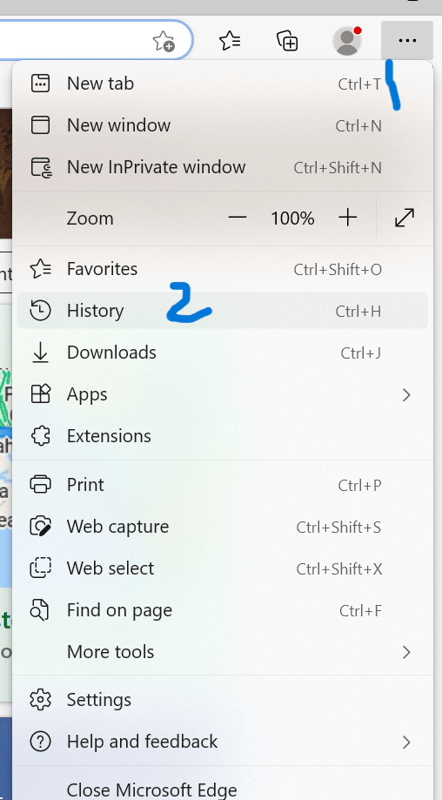Open Downloads from the menu
The height and width of the screenshot is (800, 442).
222,353
